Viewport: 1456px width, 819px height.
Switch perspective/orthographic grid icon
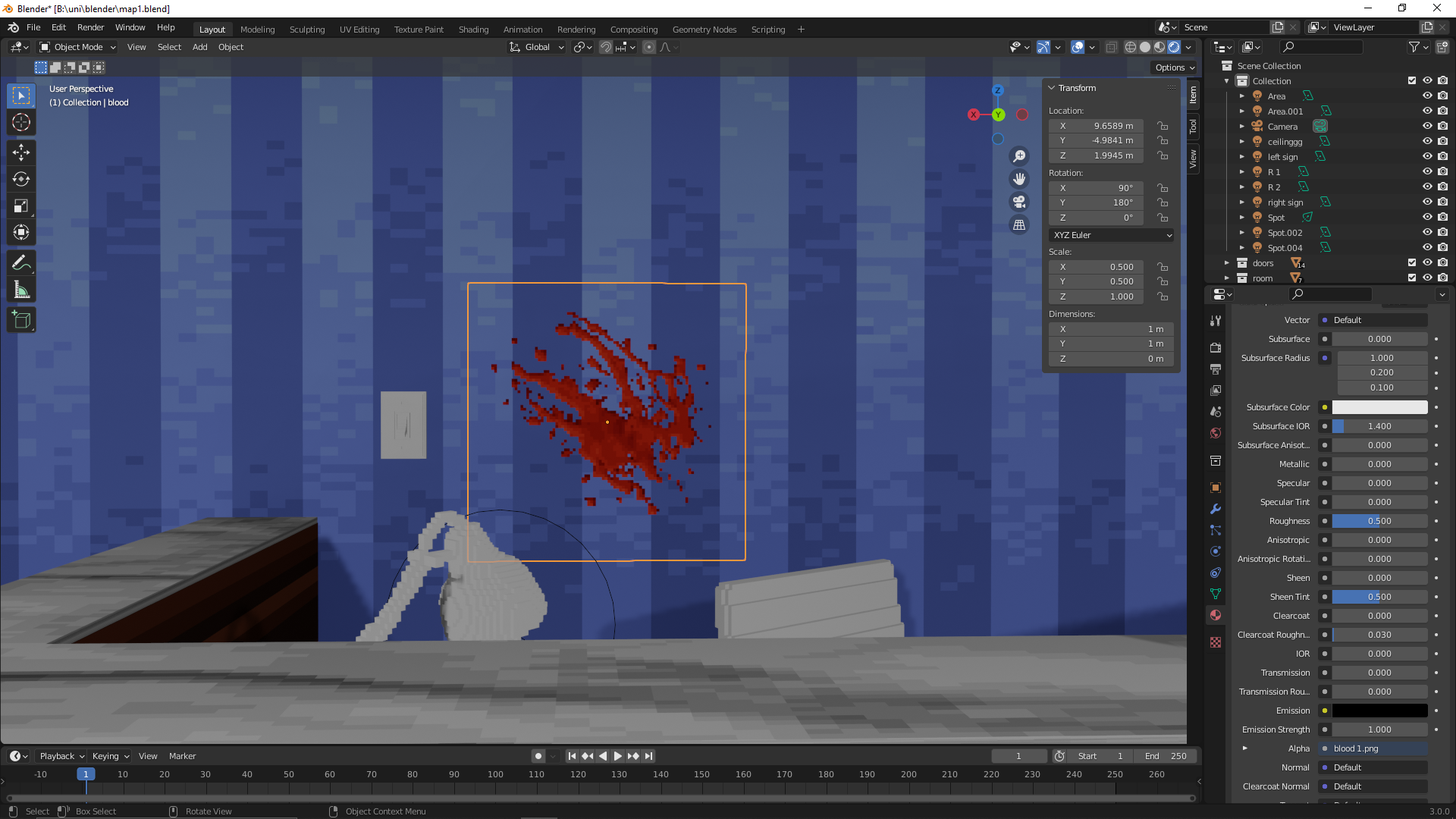pyautogui.click(x=1019, y=224)
